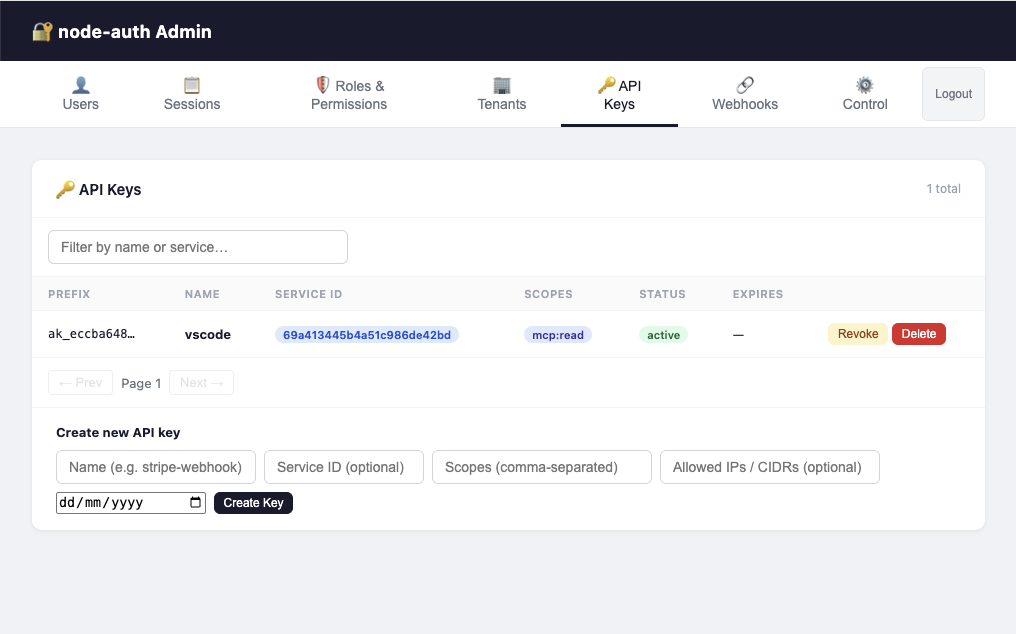The height and width of the screenshot is (634, 1016).
Task: Click the mcp:read scope badge
Action: [557, 335]
